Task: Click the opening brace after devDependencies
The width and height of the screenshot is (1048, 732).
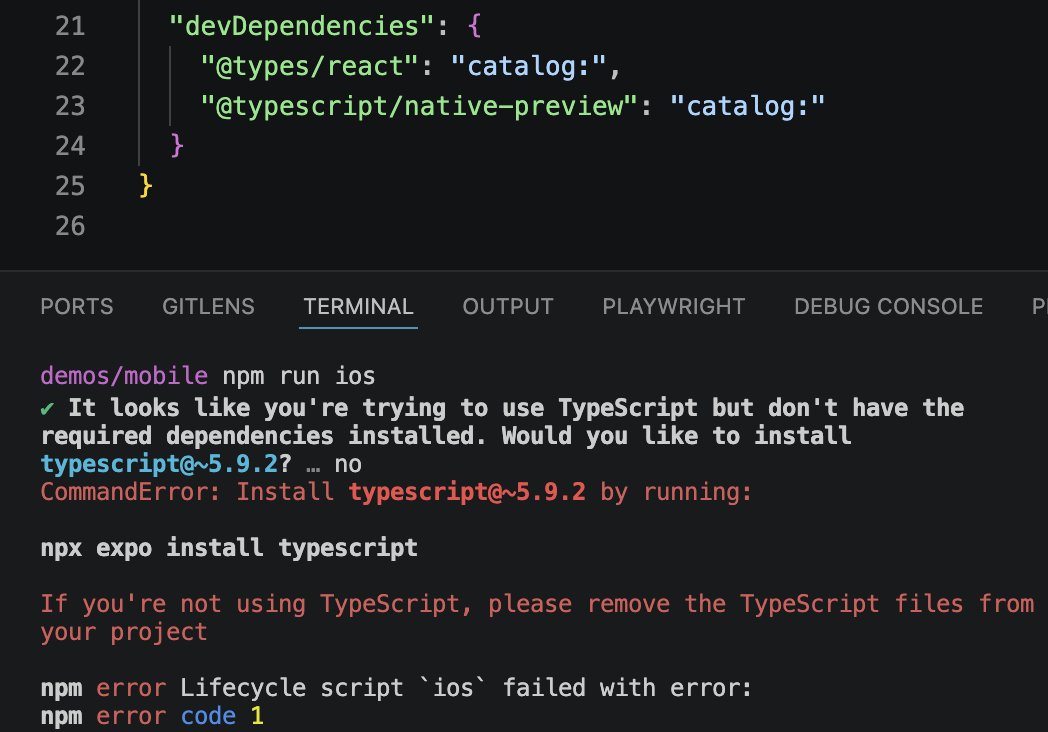Action: (x=475, y=27)
